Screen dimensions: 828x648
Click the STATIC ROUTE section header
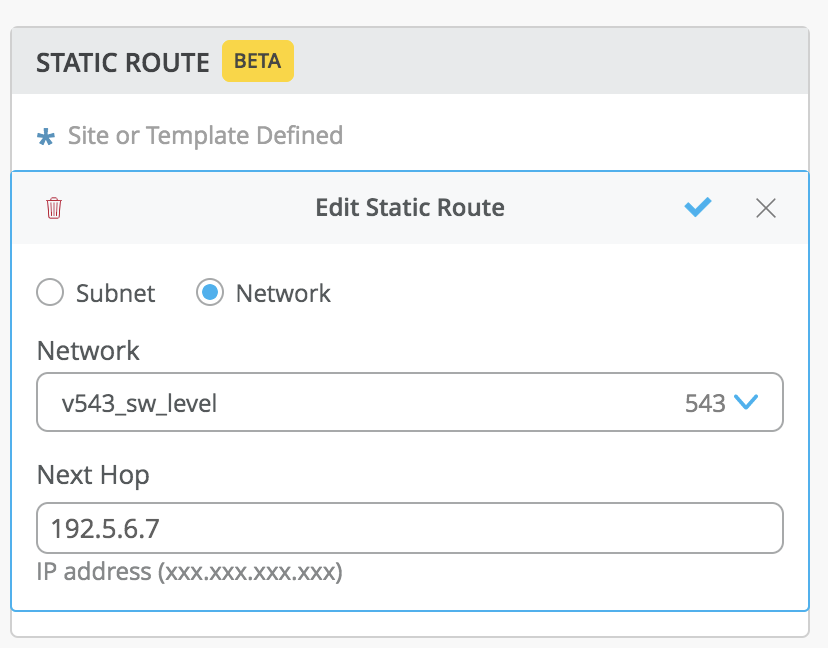123,63
